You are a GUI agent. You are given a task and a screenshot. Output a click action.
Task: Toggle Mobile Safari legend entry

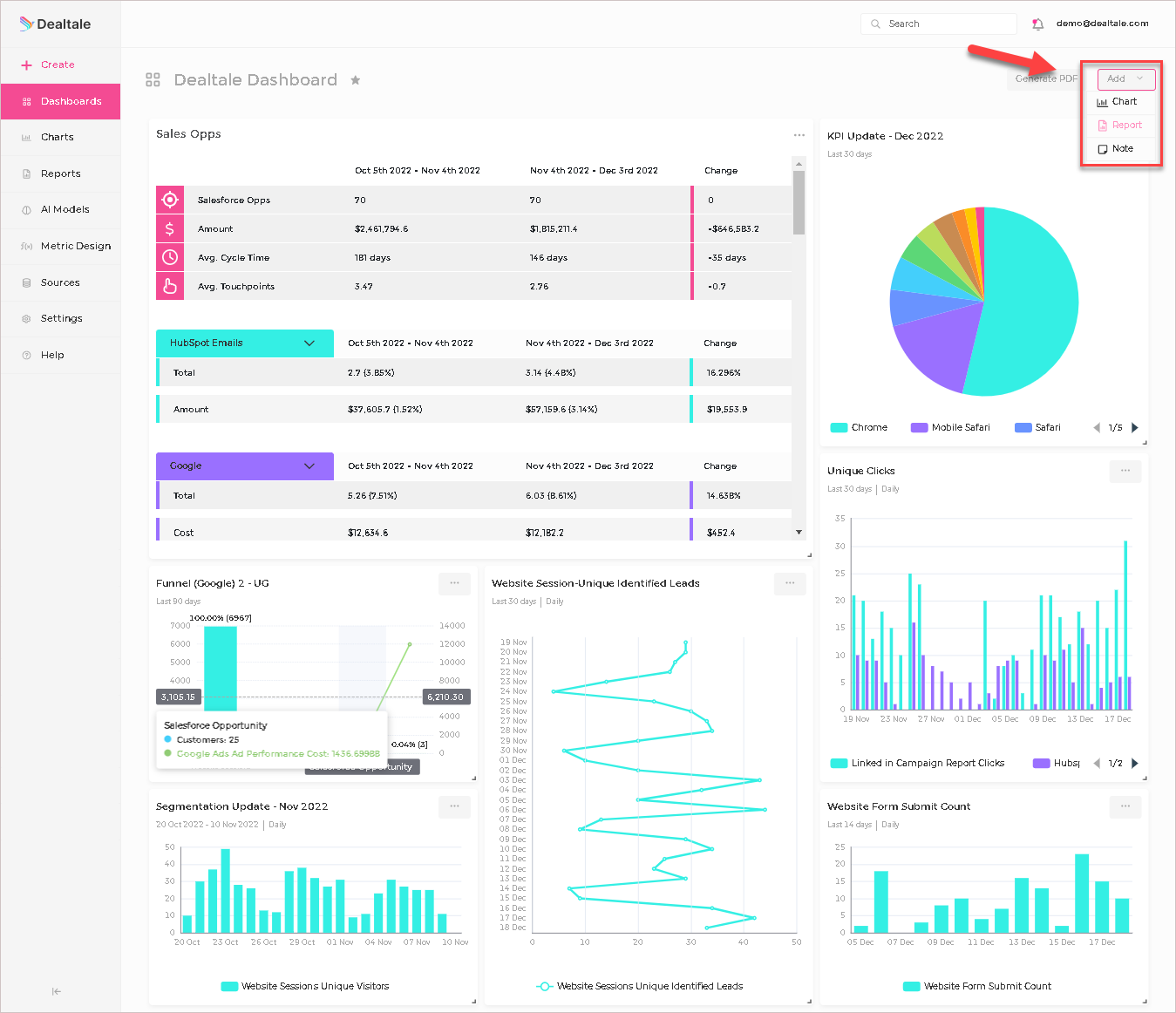pyautogui.click(x=950, y=427)
